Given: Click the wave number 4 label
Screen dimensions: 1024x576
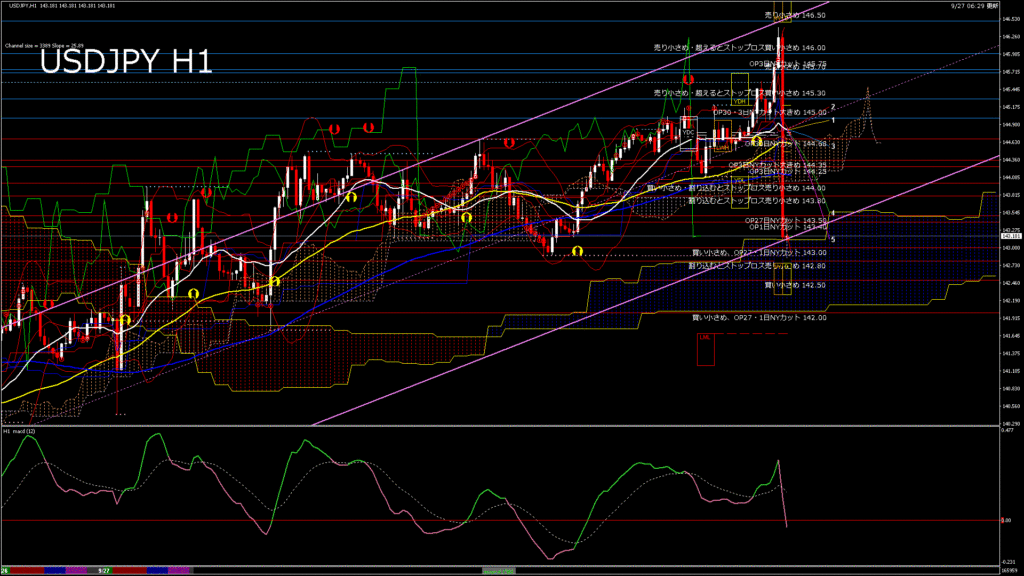Looking at the screenshot, I should click(x=833, y=213).
